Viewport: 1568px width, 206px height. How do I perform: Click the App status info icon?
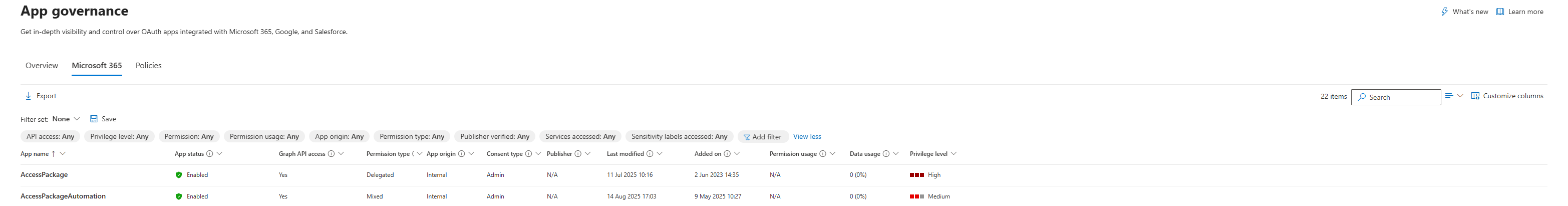coord(209,153)
